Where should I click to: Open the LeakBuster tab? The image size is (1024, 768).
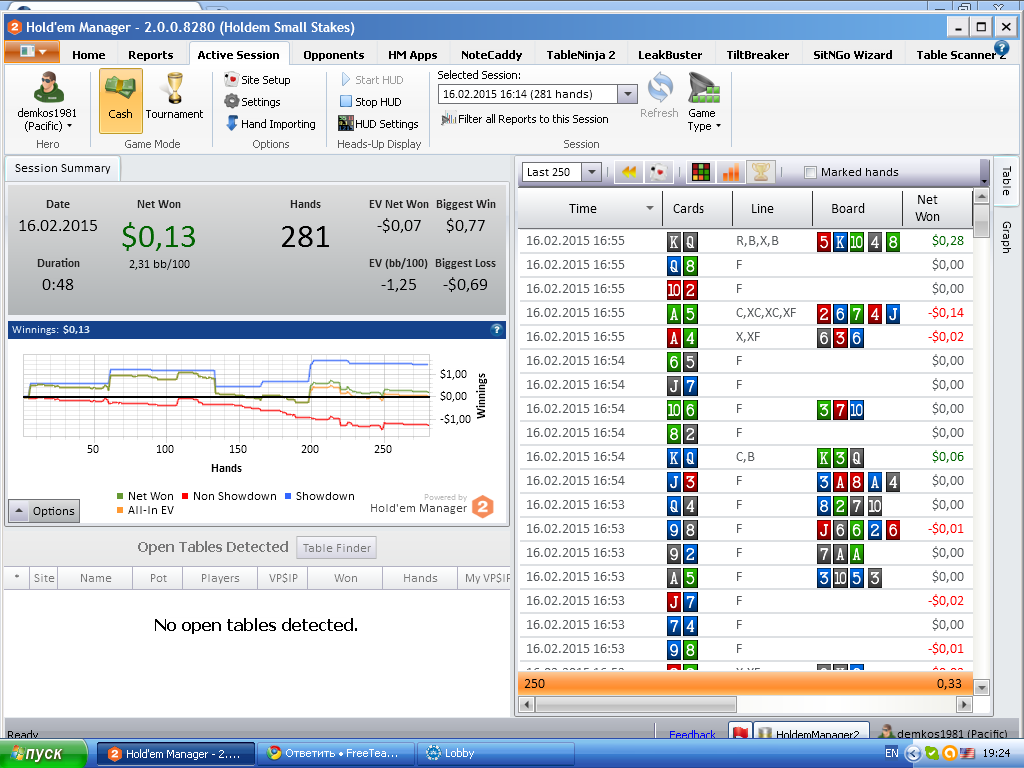point(670,55)
